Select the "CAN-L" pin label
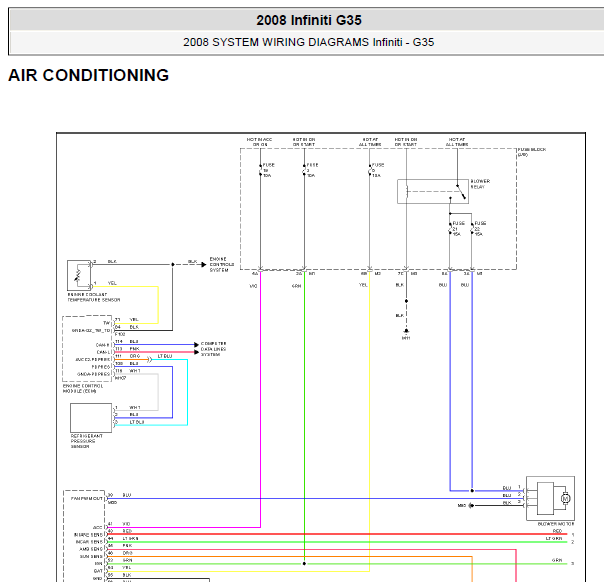 [103, 352]
